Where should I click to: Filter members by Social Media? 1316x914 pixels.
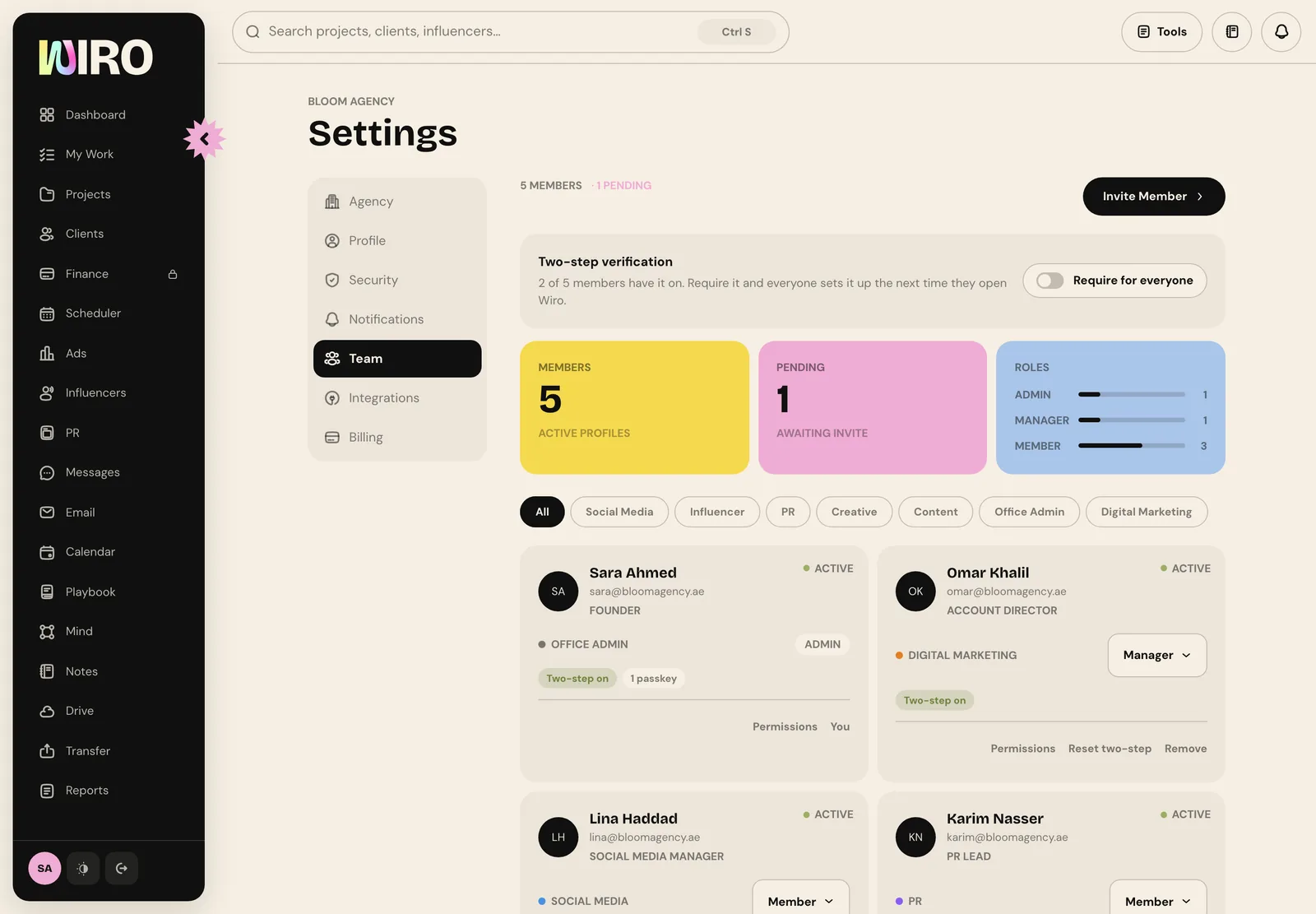point(619,512)
